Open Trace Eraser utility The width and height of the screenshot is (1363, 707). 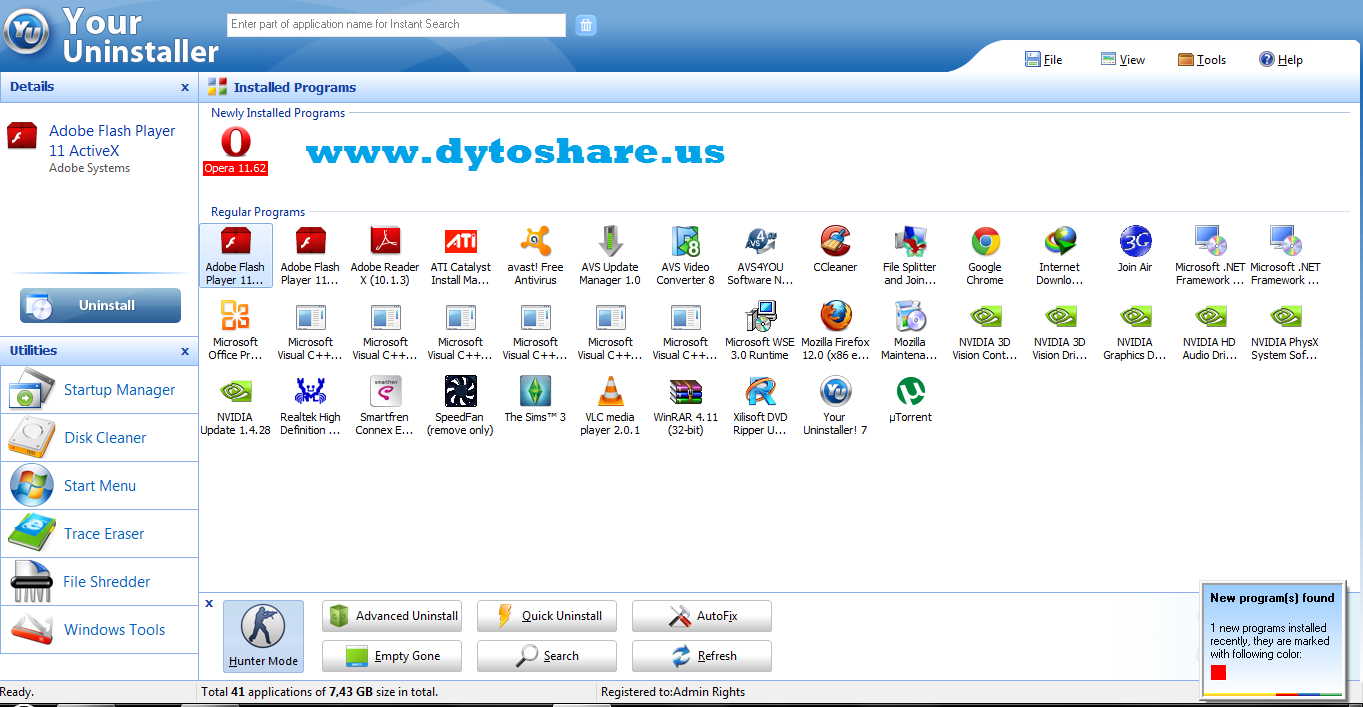(x=99, y=534)
